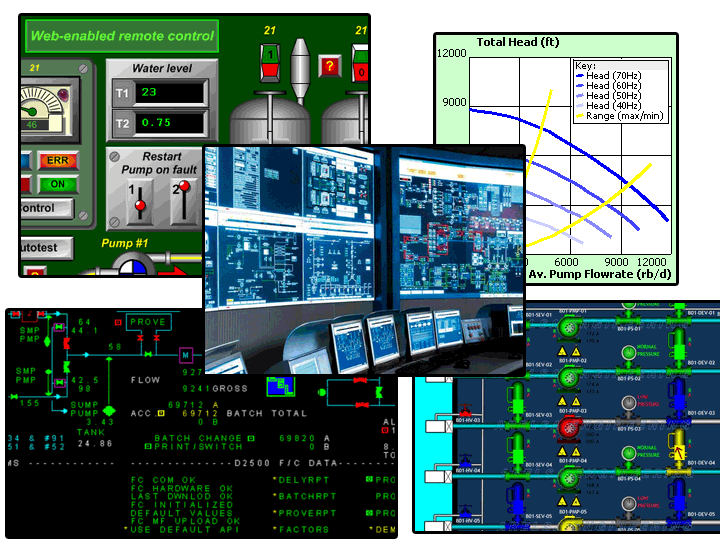Toggle Restart Pump on fault switch 2

(183, 197)
